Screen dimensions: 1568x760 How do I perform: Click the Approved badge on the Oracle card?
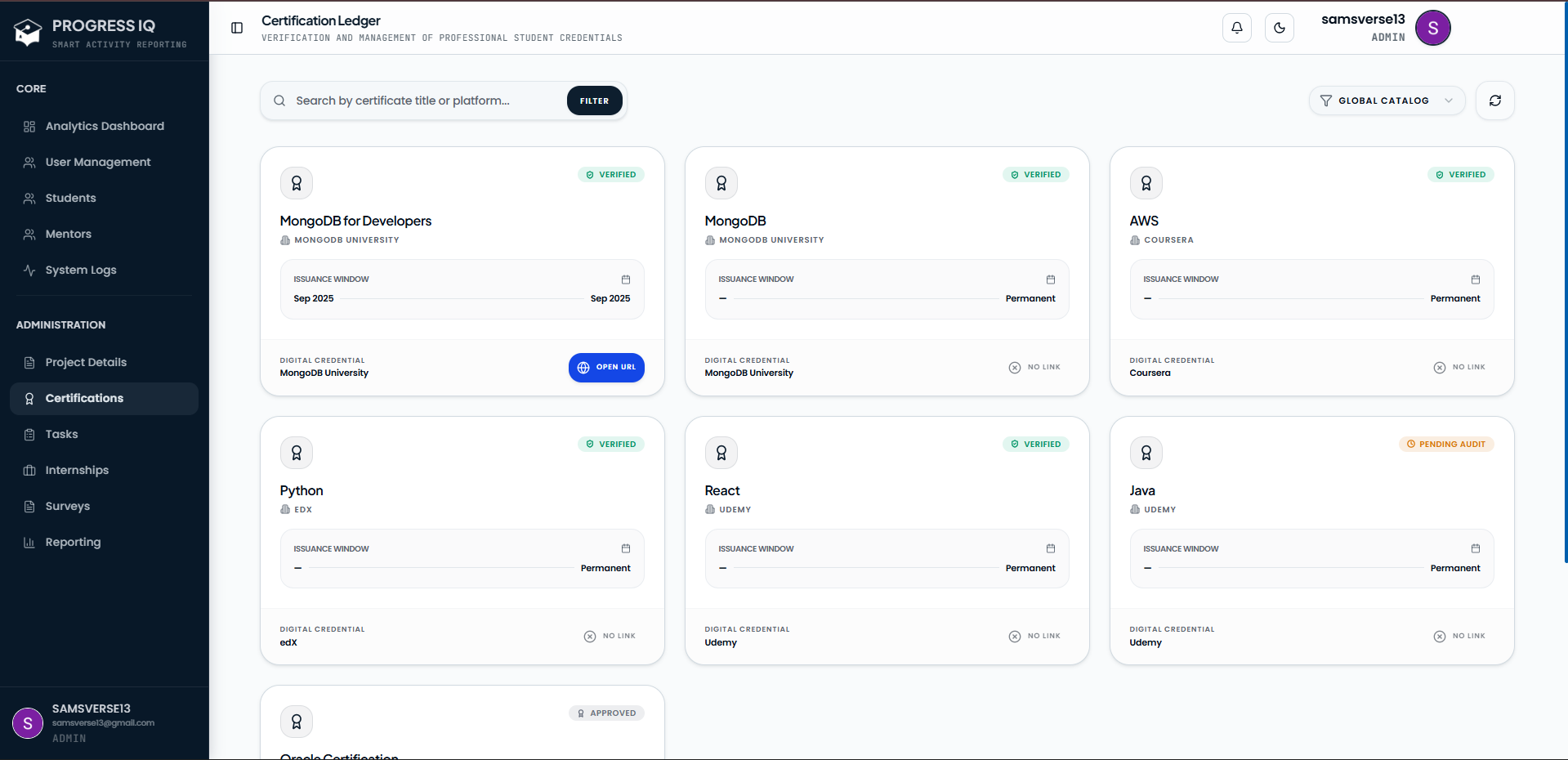point(606,713)
